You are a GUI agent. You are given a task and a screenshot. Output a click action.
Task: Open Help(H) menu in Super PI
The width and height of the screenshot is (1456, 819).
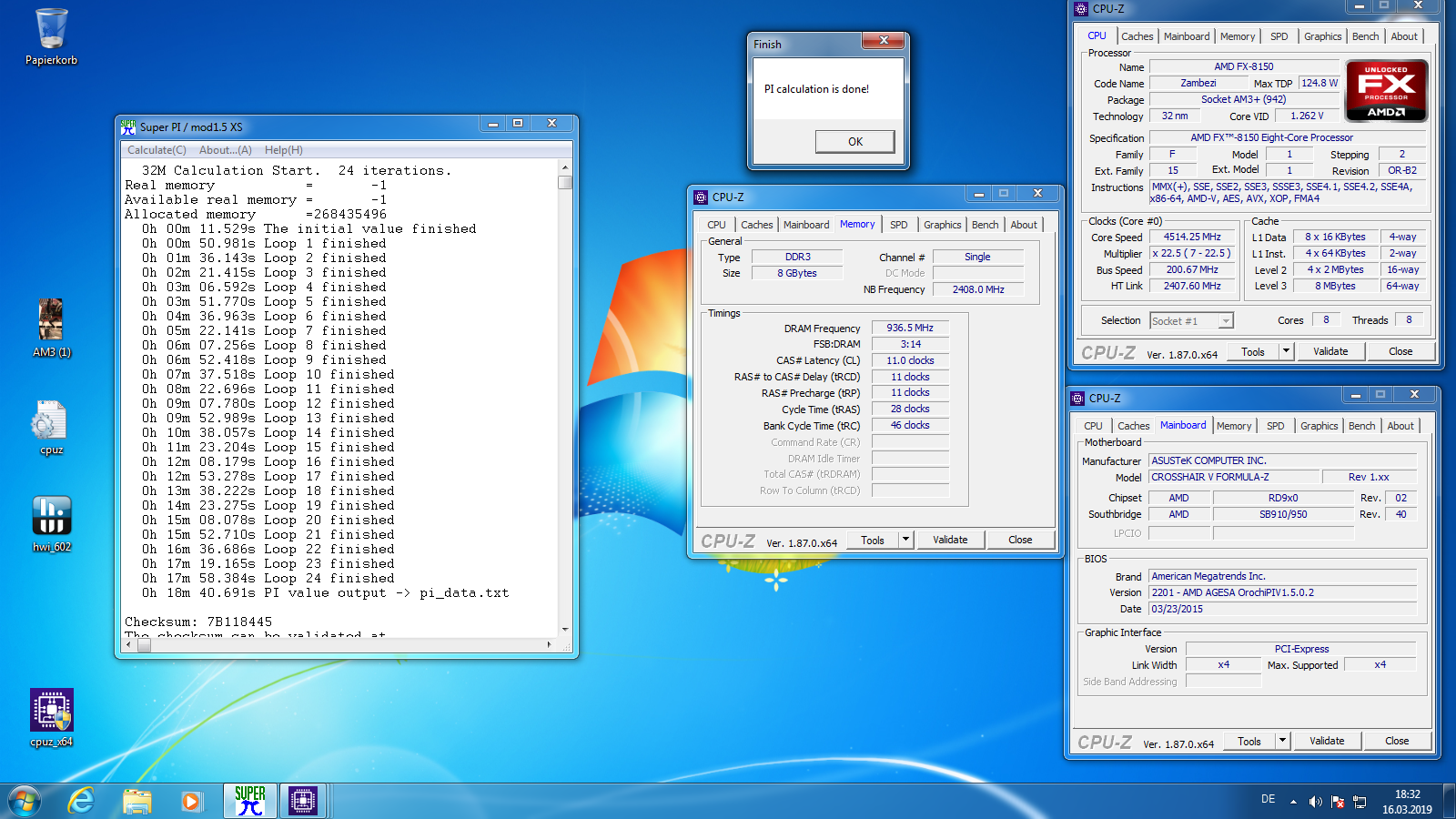[284, 150]
